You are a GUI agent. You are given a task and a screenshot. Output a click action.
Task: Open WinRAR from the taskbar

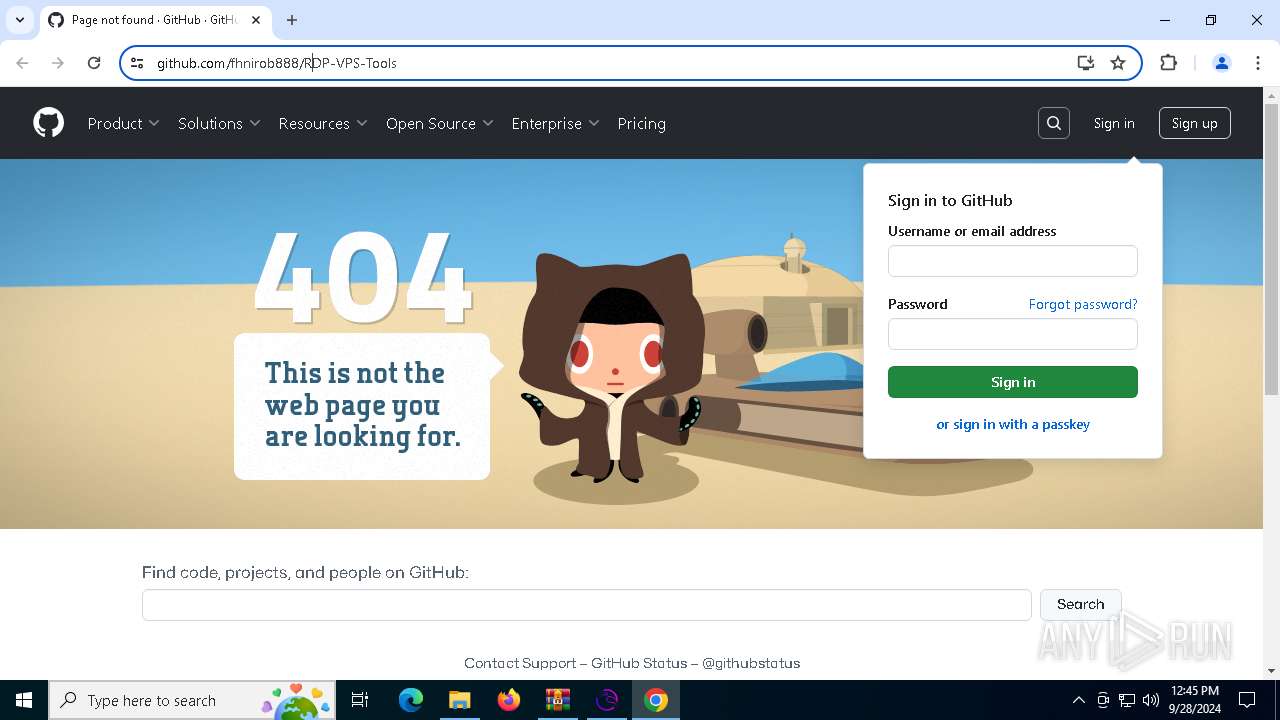pos(557,700)
